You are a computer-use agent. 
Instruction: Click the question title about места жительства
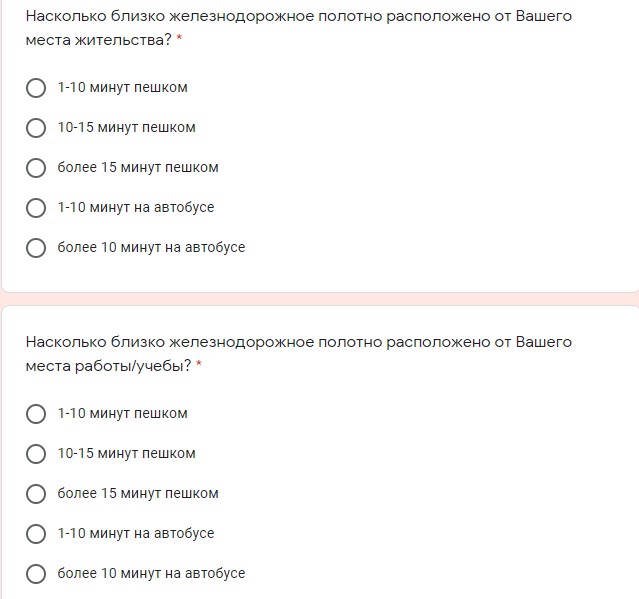[299, 28]
